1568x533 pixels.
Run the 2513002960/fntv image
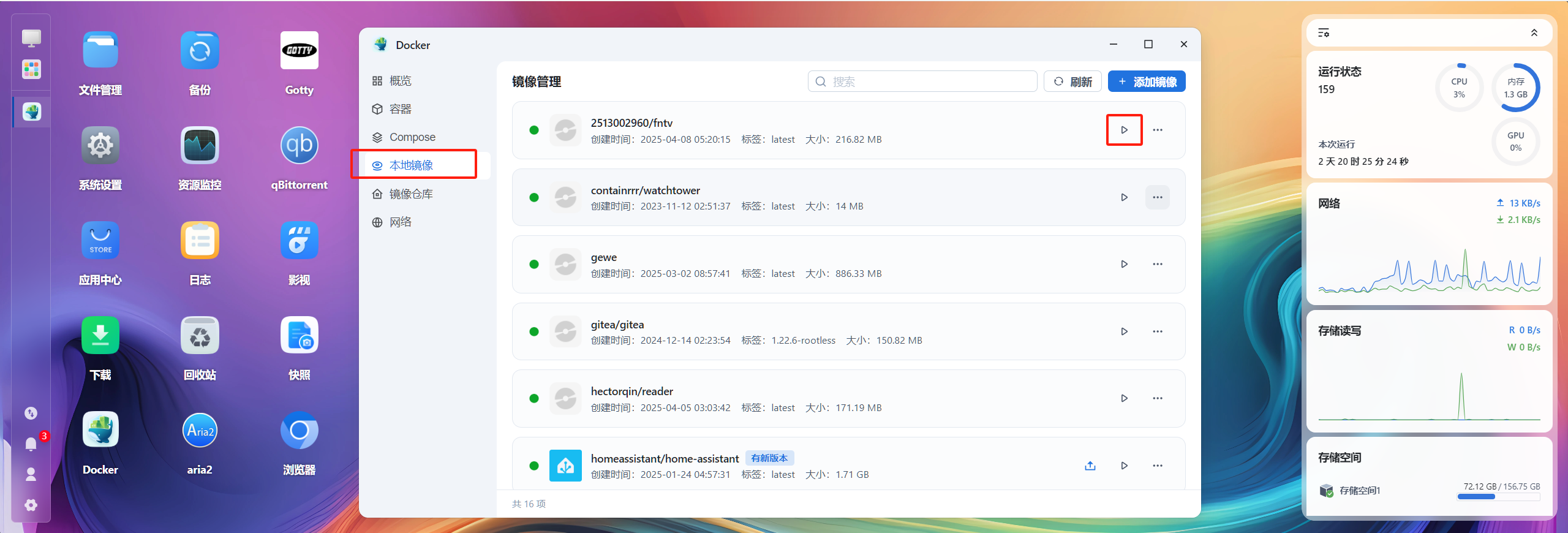pyautogui.click(x=1124, y=130)
